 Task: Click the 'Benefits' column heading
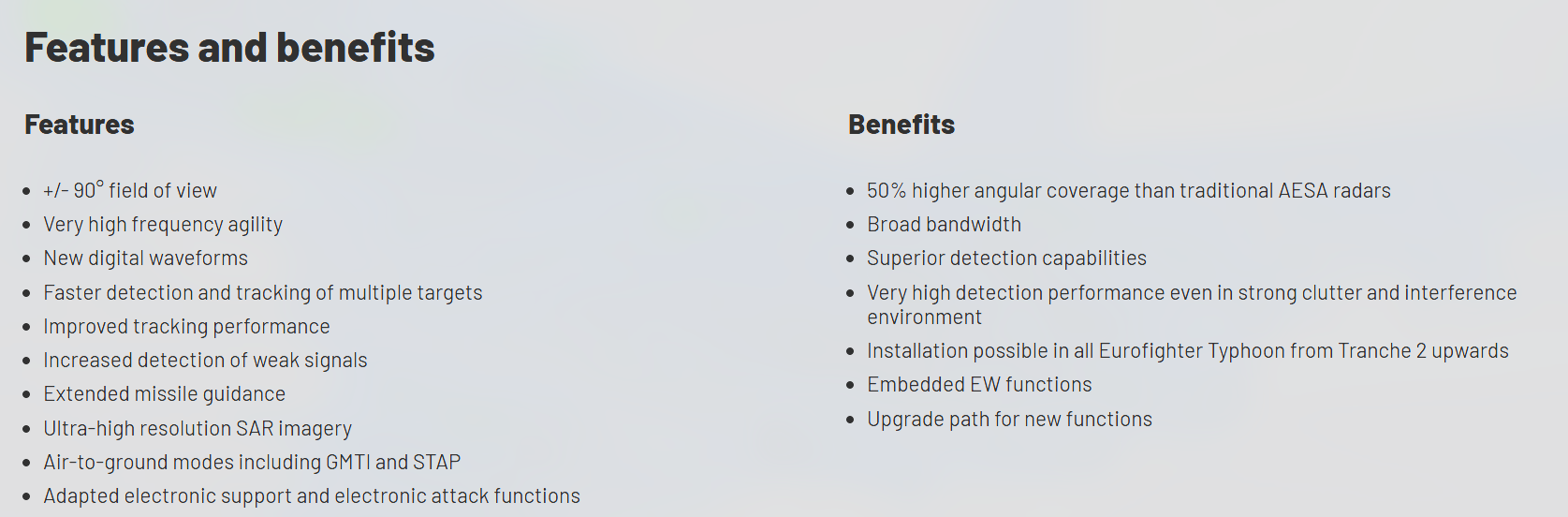coord(901,125)
